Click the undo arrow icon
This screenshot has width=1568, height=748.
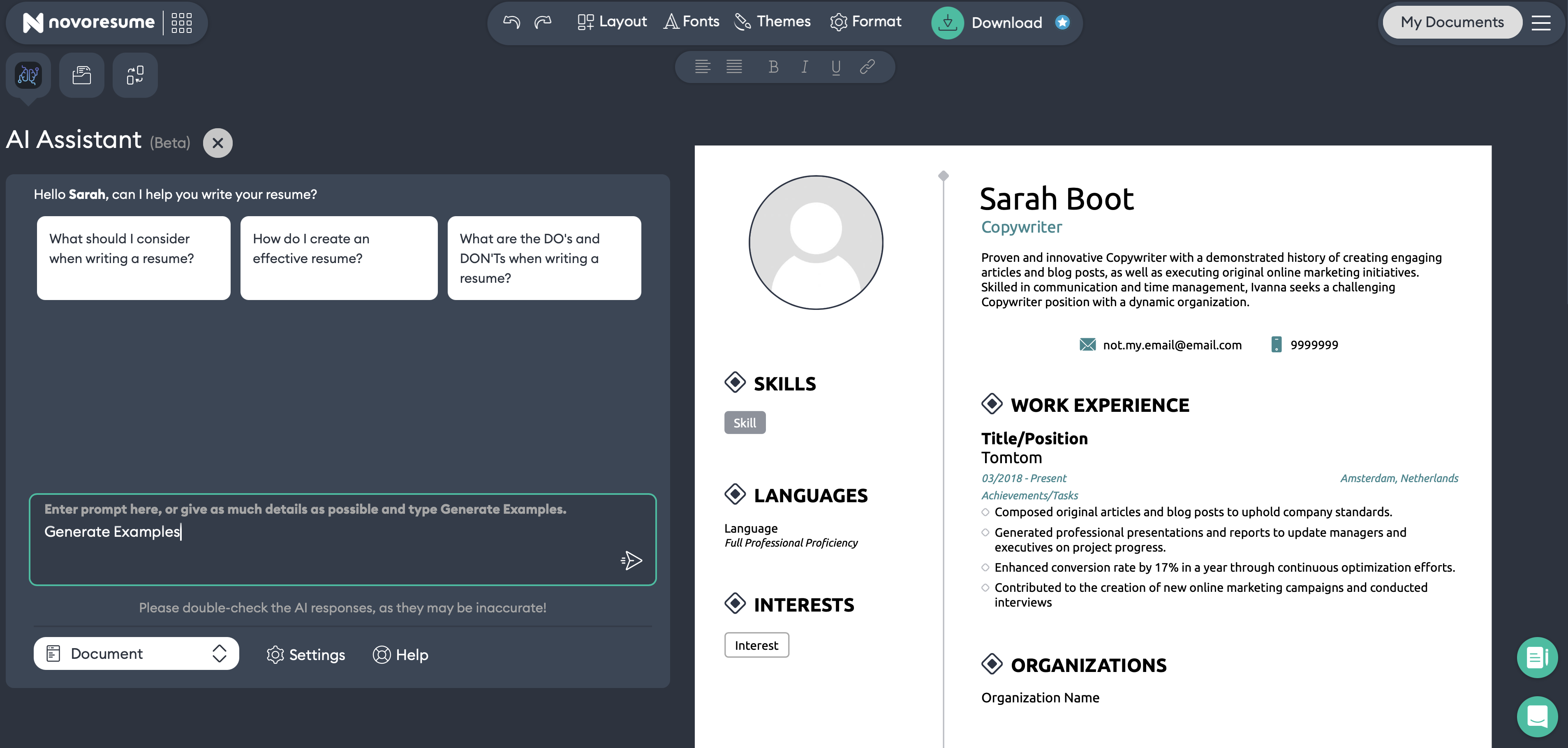pyautogui.click(x=511, y=22)
